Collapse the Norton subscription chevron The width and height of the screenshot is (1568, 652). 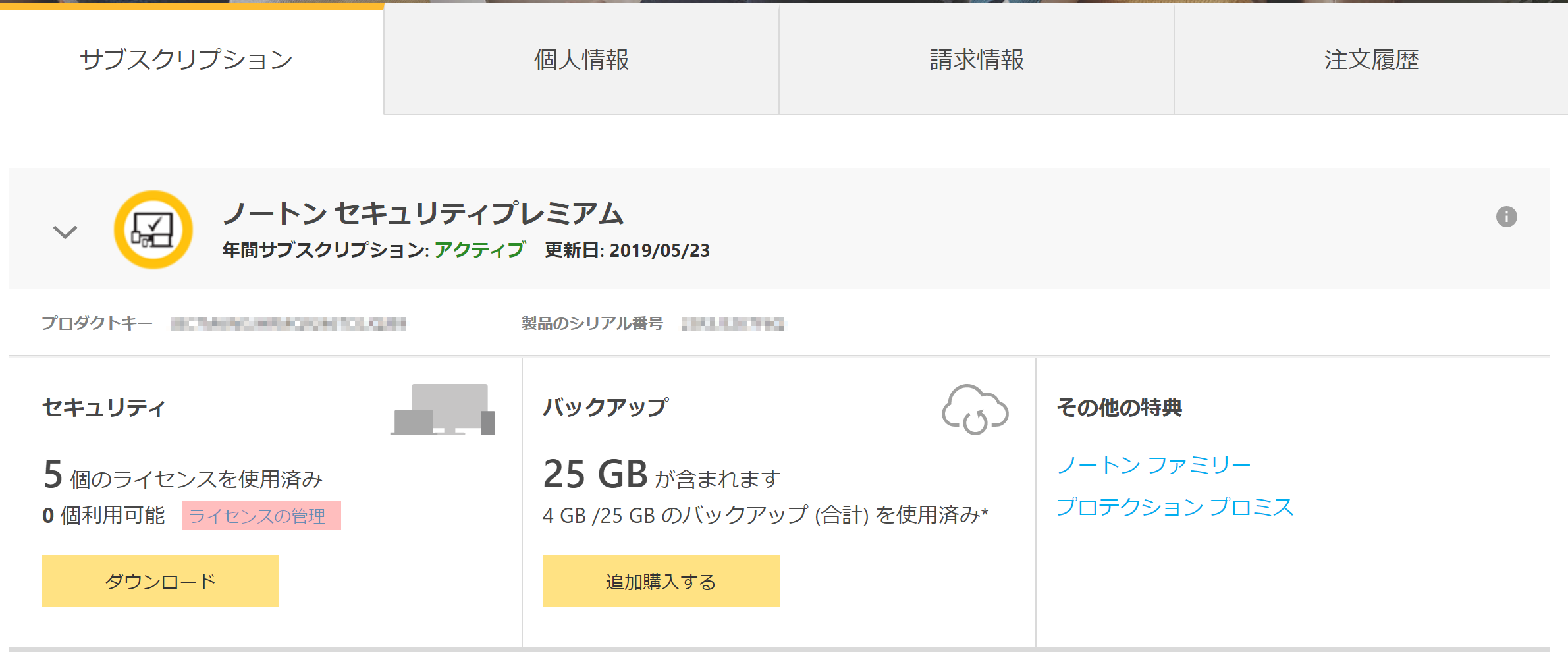pos(65,232)
